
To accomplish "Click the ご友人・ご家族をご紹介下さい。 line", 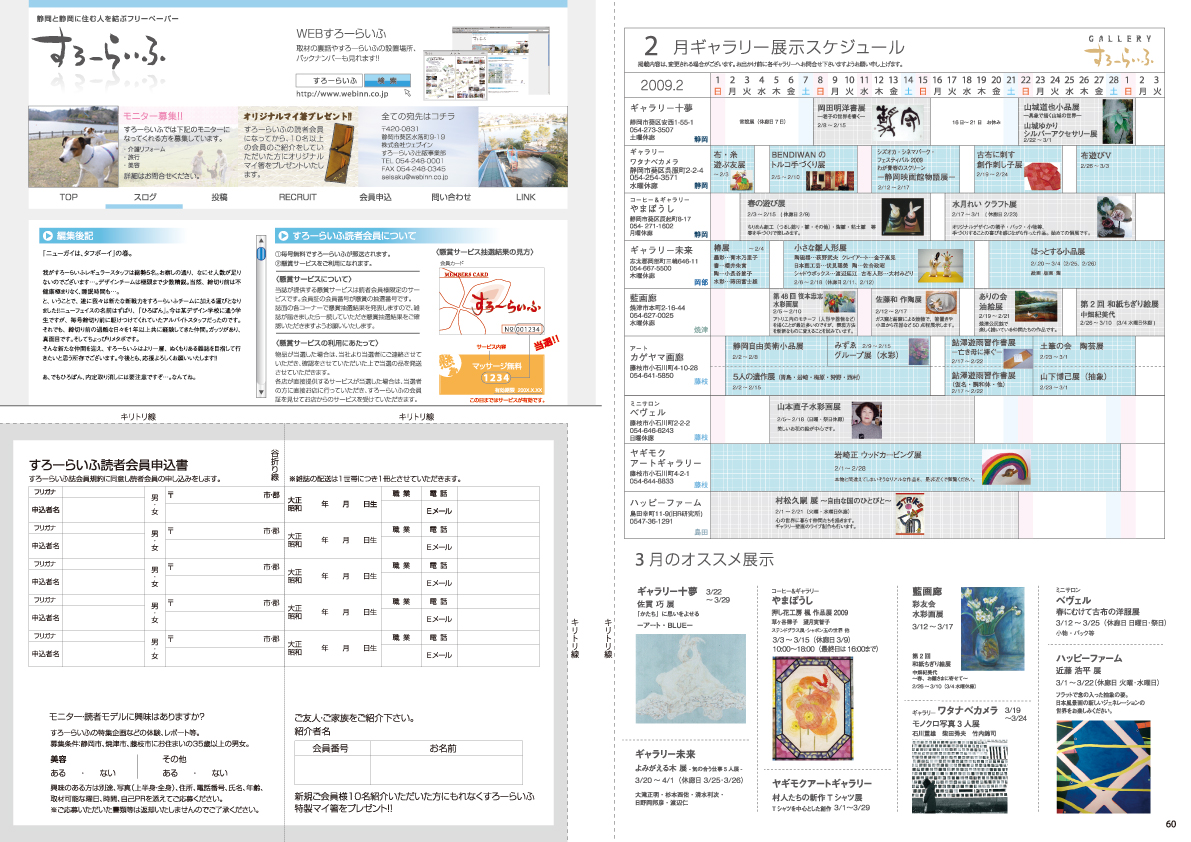I will pos(354,717).
